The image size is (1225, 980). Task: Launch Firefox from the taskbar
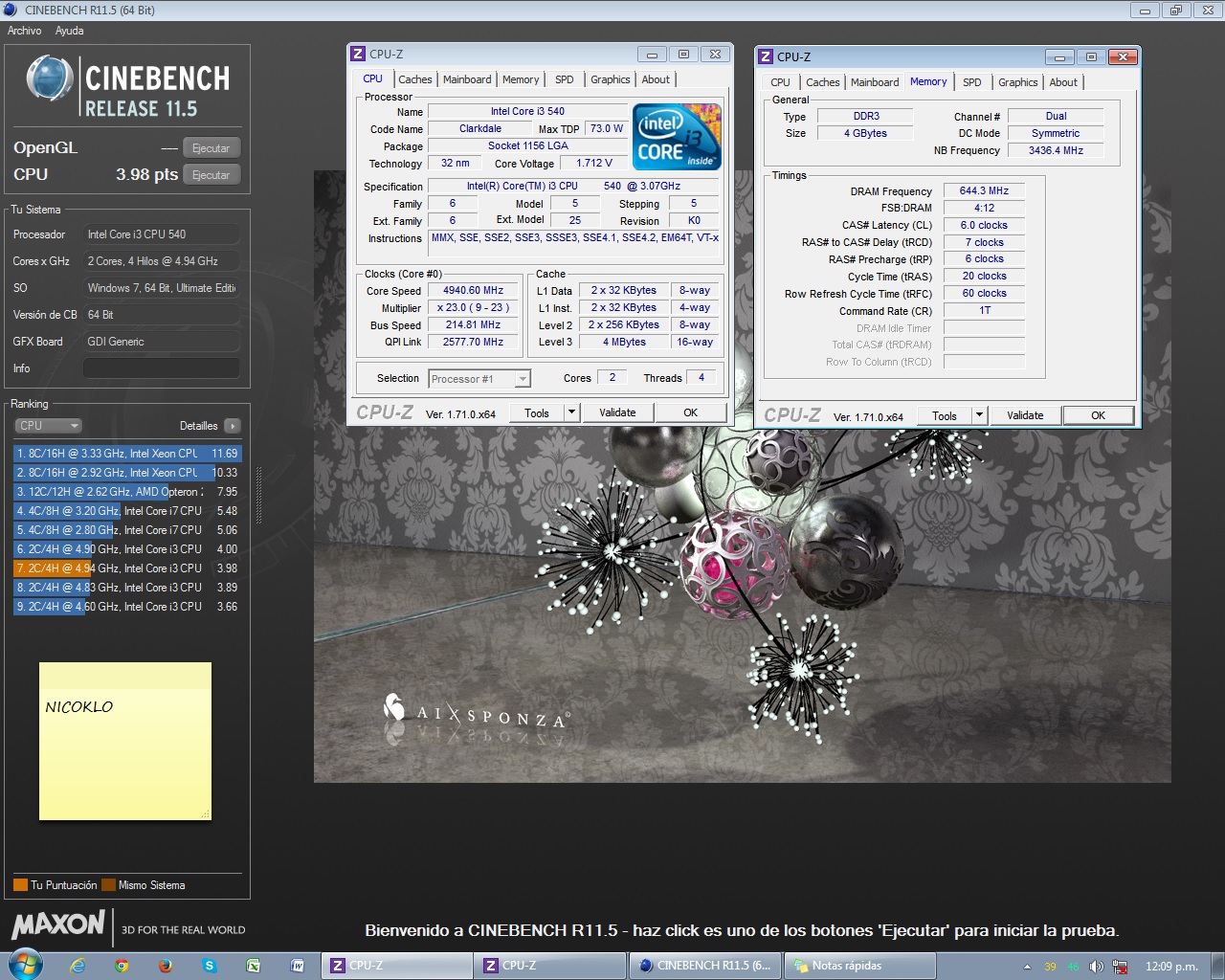click(166, 966)
